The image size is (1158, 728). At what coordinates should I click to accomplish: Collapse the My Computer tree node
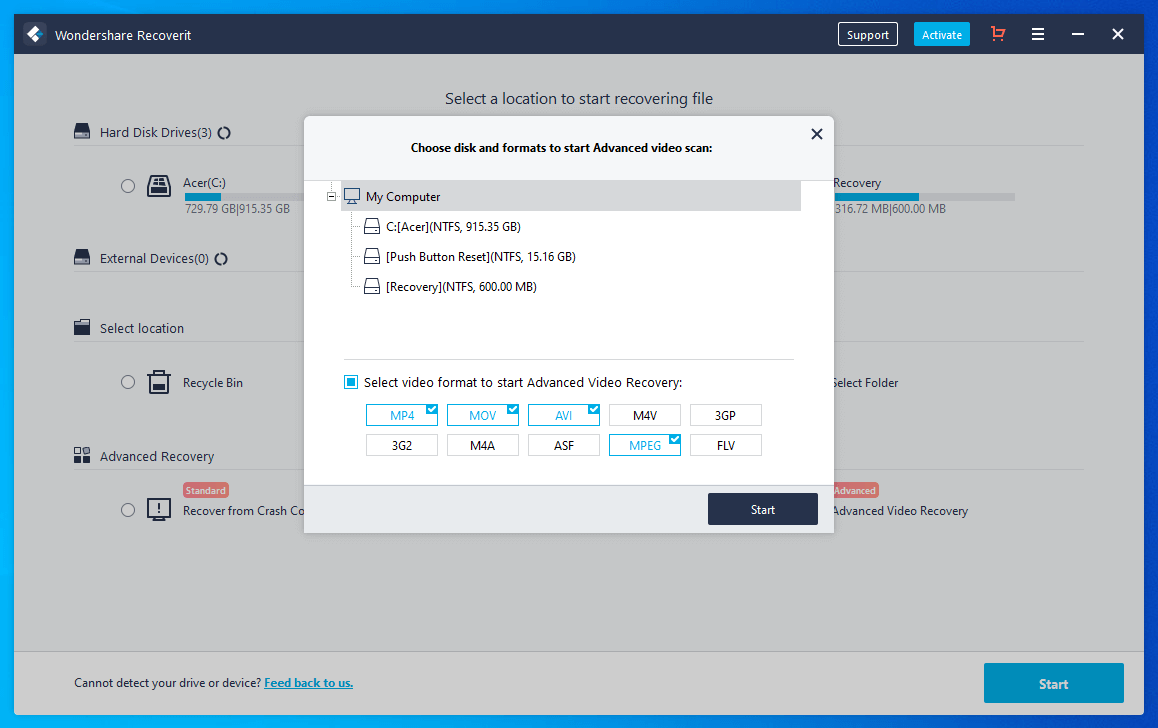tap(332, 196)
